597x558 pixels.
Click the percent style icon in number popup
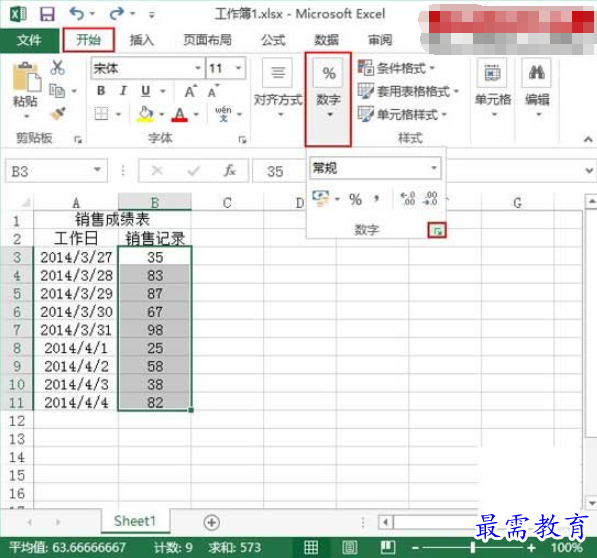355,199
